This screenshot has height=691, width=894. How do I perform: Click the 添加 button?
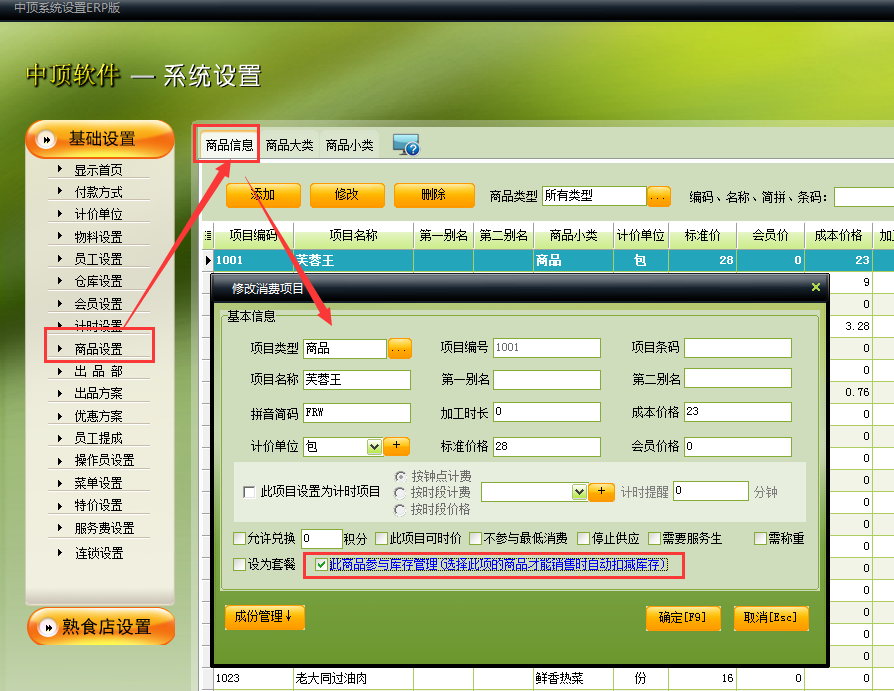263,195
